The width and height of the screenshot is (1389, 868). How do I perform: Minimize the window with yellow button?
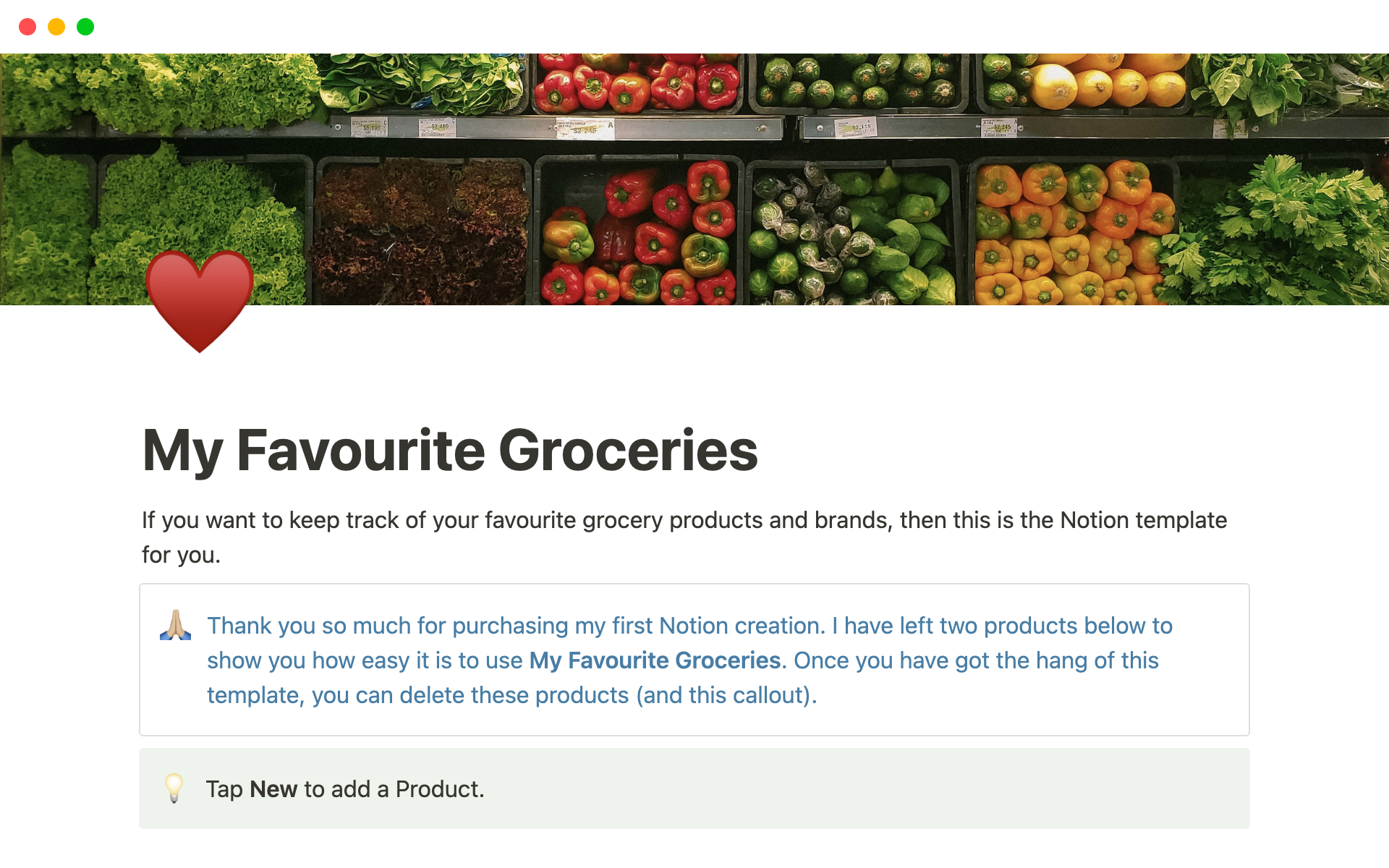pyautogui.click(x=56, y=27)
